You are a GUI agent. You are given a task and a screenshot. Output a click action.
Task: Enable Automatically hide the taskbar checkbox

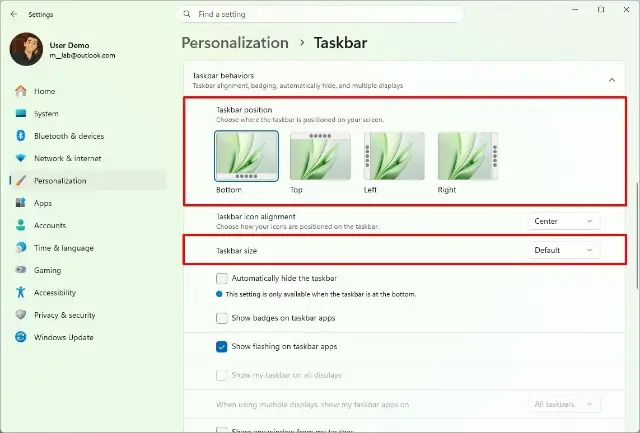click(x=222, y=278)
